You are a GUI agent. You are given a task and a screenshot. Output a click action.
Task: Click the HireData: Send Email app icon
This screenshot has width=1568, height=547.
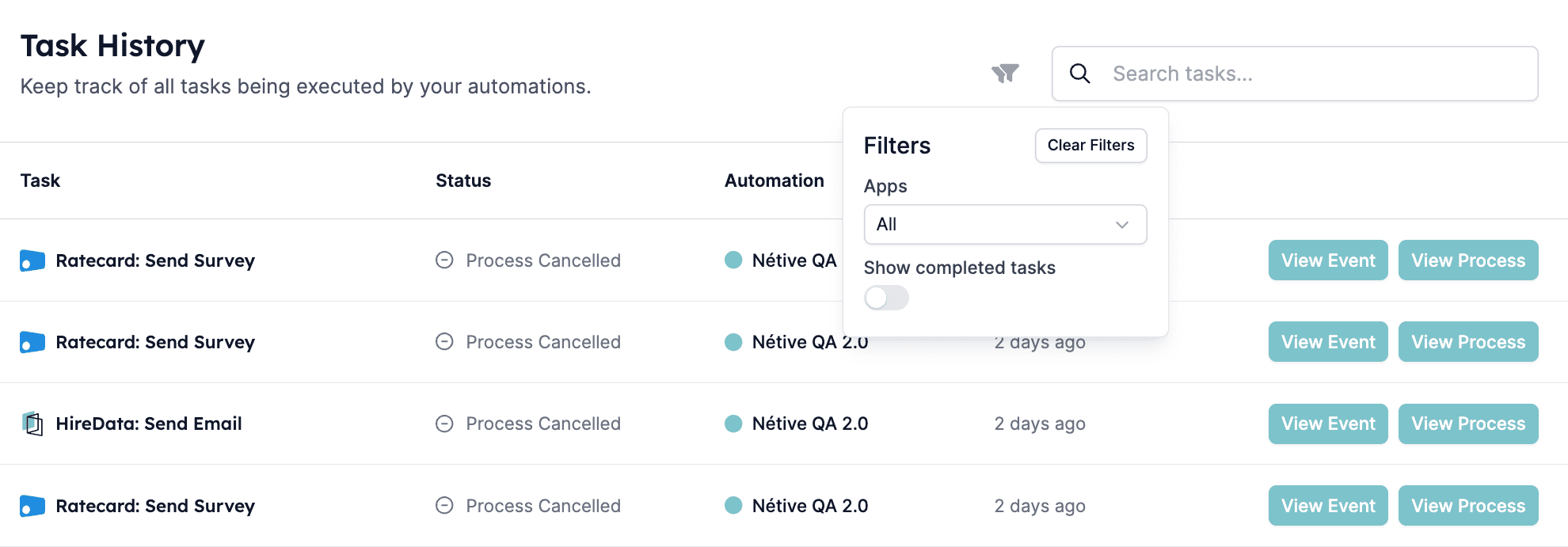click(x=32, y=424)
